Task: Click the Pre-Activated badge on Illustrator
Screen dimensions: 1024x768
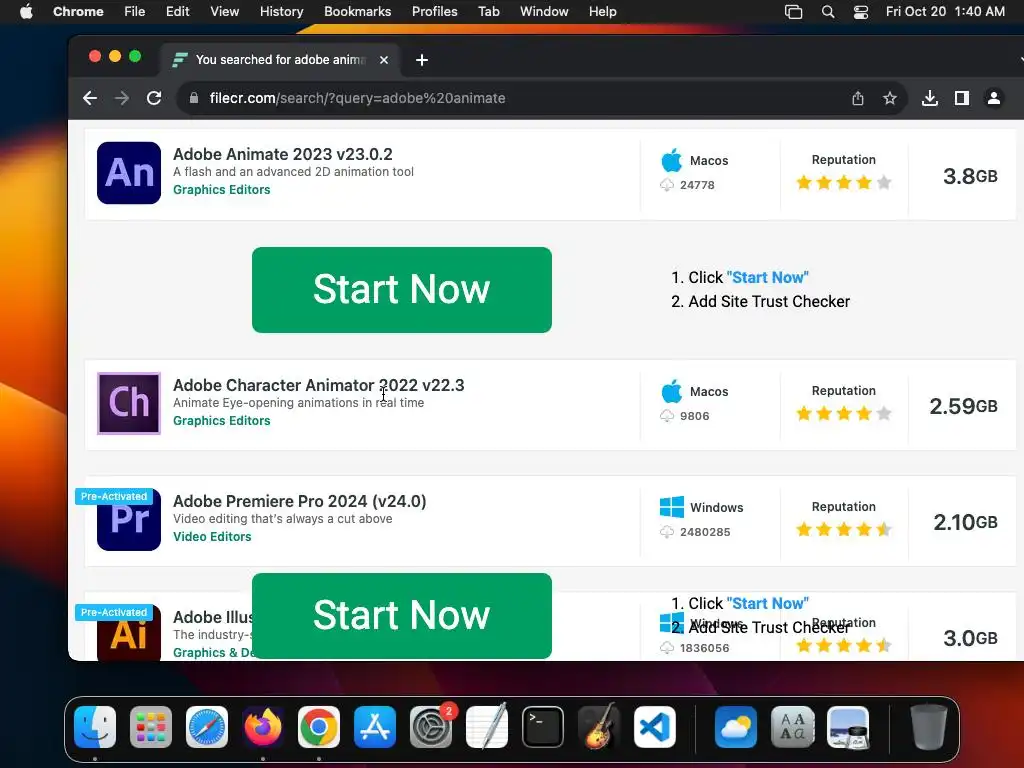Action: [x=114, y=613]
